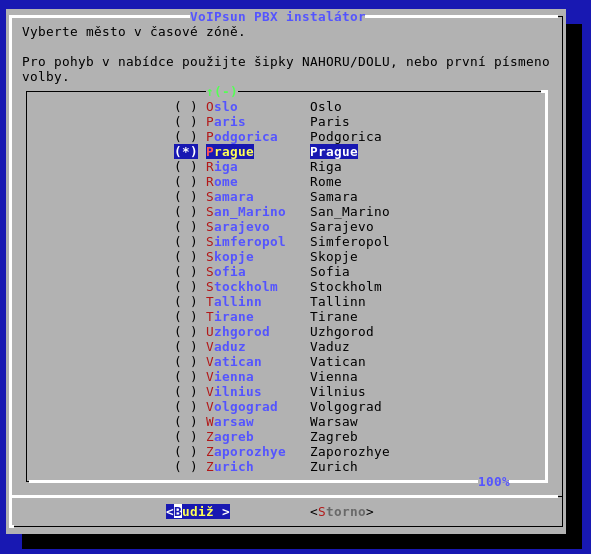Select the Skopje radio button
Image resolution: width=591 pixels, height=554 pixels.
tap(186, 257)
